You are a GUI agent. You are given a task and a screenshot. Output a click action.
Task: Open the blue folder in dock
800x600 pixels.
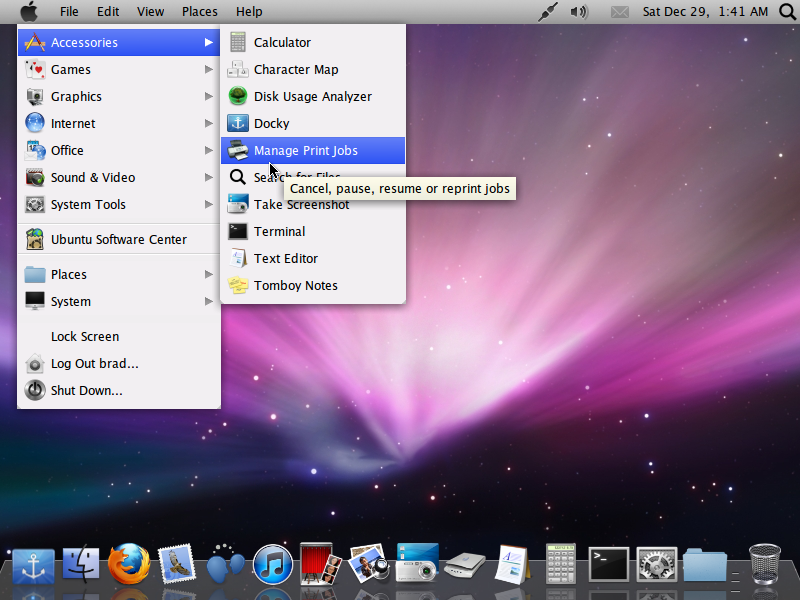705,564
